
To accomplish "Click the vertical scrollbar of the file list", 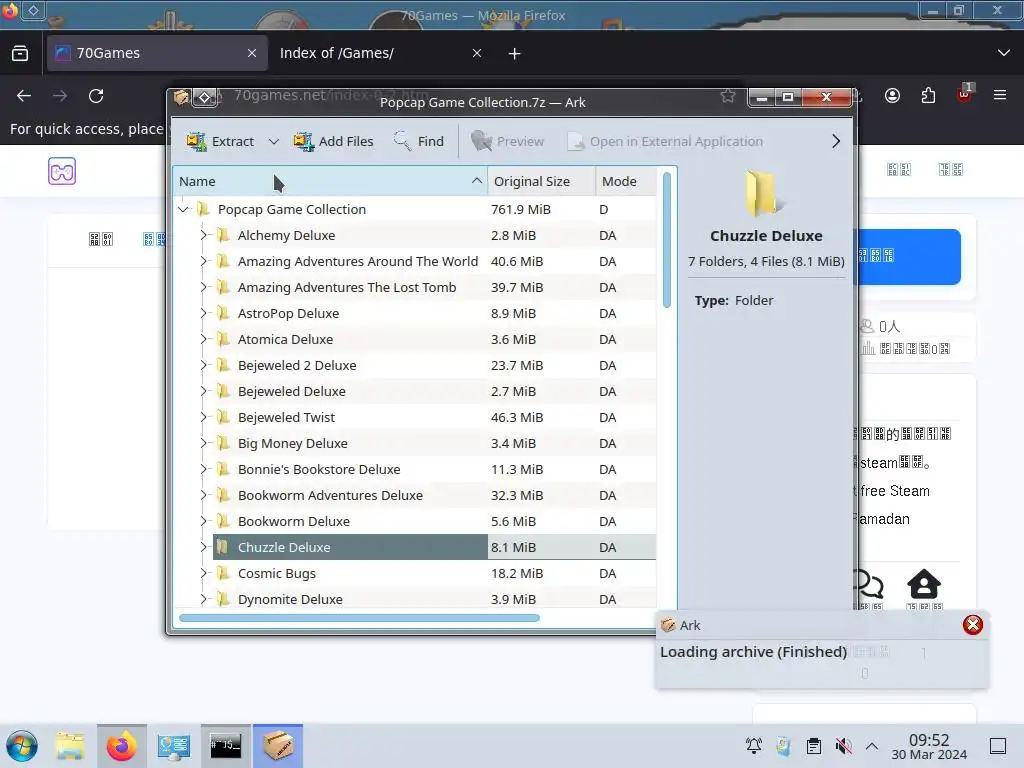I will click(667, 240).
